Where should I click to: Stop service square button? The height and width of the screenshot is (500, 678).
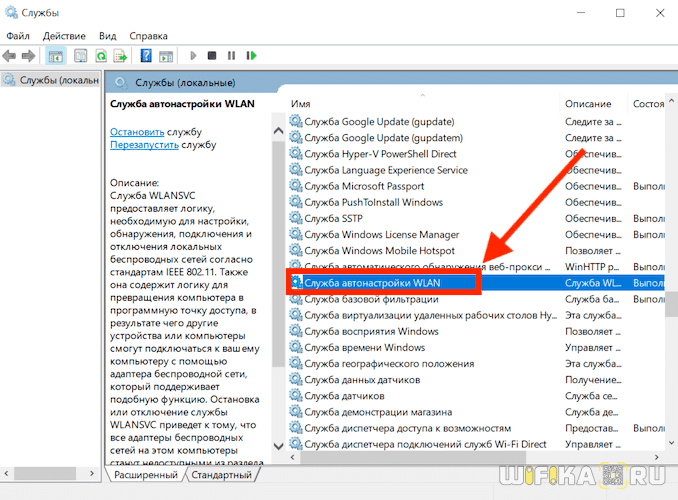(x=212, y=56)
